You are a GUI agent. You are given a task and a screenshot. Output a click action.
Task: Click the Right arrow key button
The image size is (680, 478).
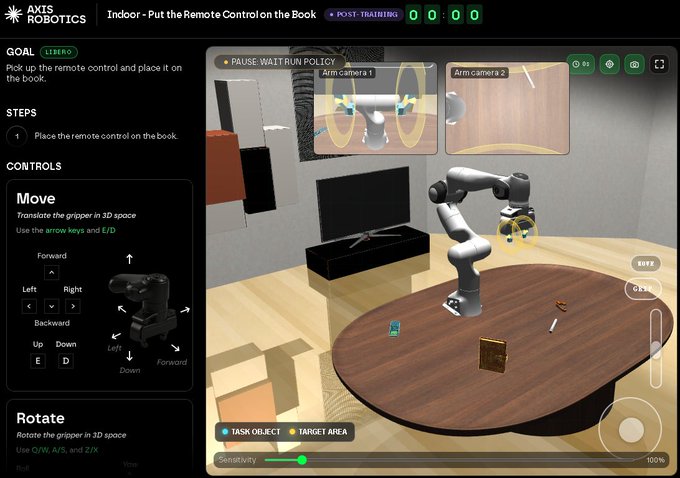73,306
